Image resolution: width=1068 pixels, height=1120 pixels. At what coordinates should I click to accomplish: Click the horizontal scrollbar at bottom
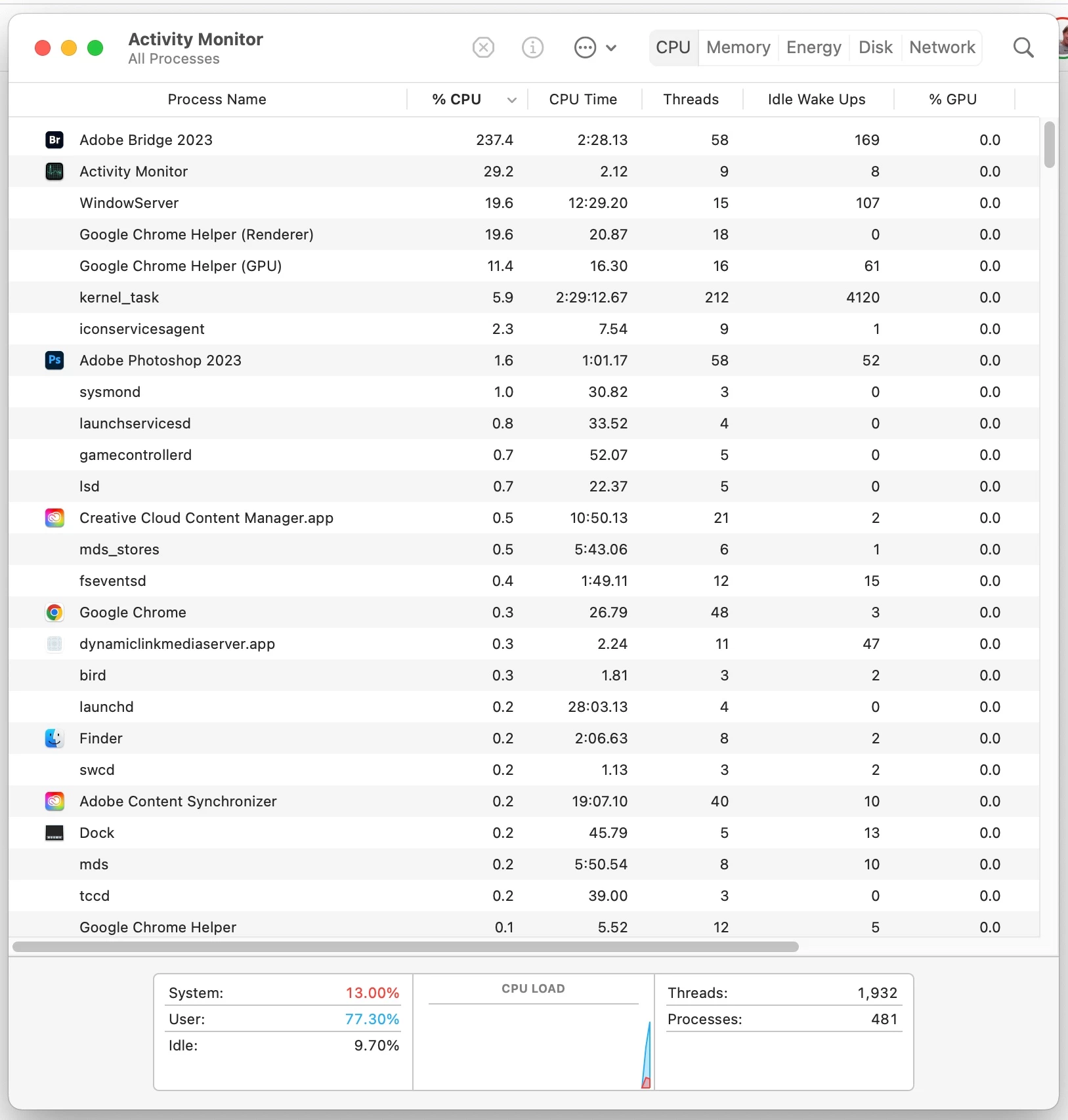[x=406, y=947]
